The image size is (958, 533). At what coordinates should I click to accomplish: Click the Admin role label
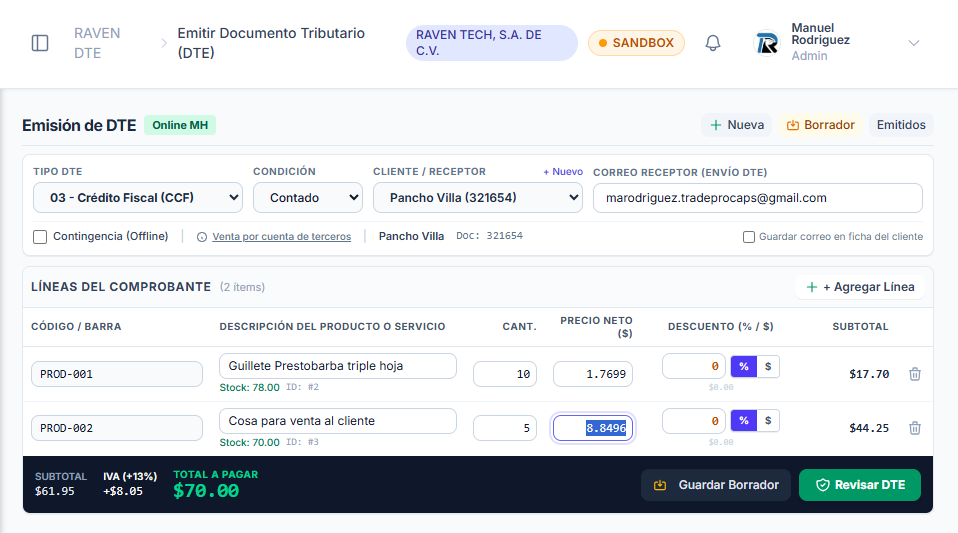(810, 56)
